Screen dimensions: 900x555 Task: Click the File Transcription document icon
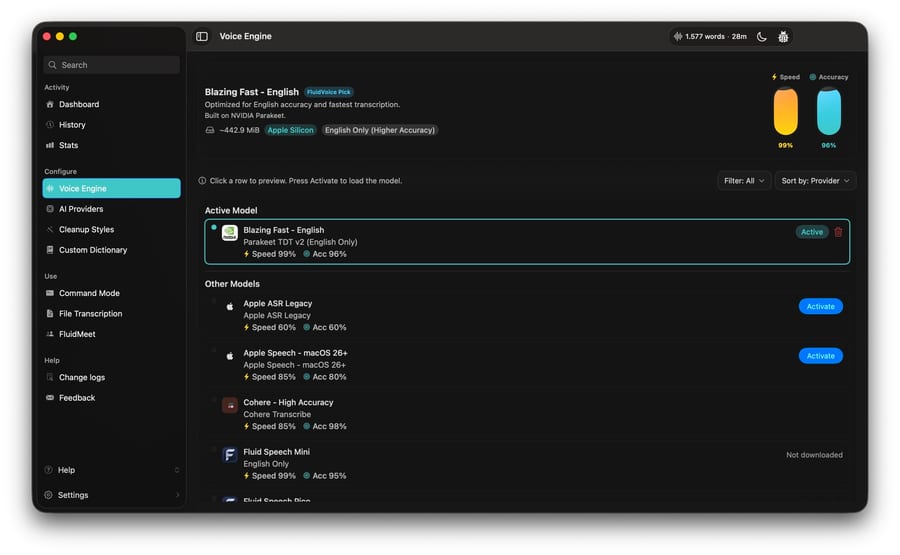click(x=50, y=314)
